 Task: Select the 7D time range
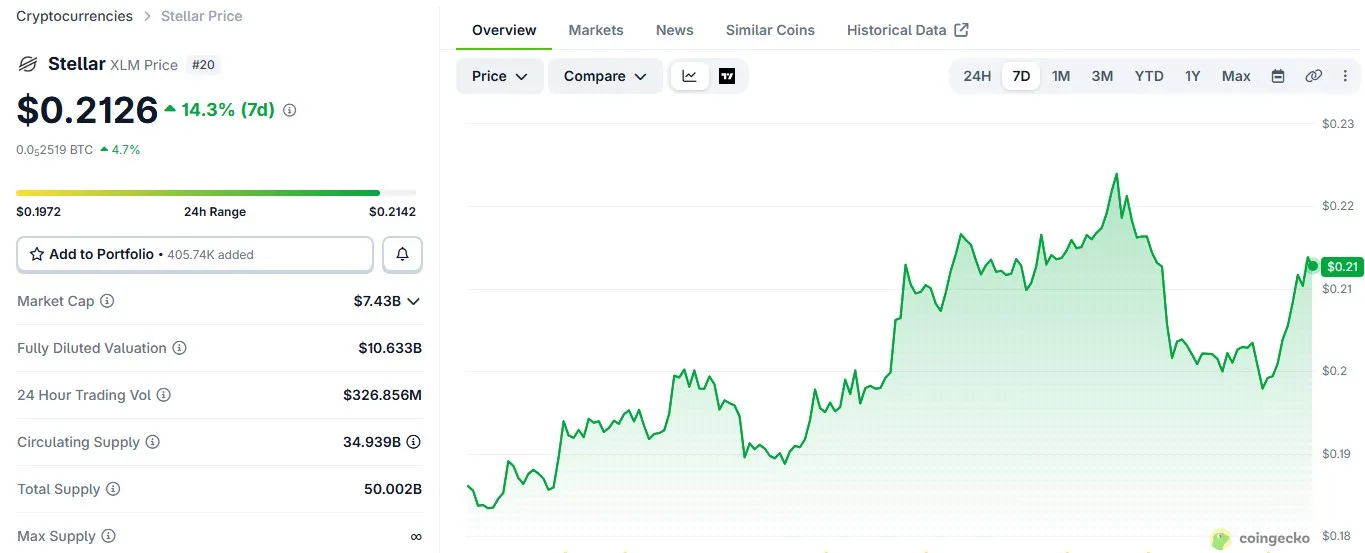[x=1021, y=76]
